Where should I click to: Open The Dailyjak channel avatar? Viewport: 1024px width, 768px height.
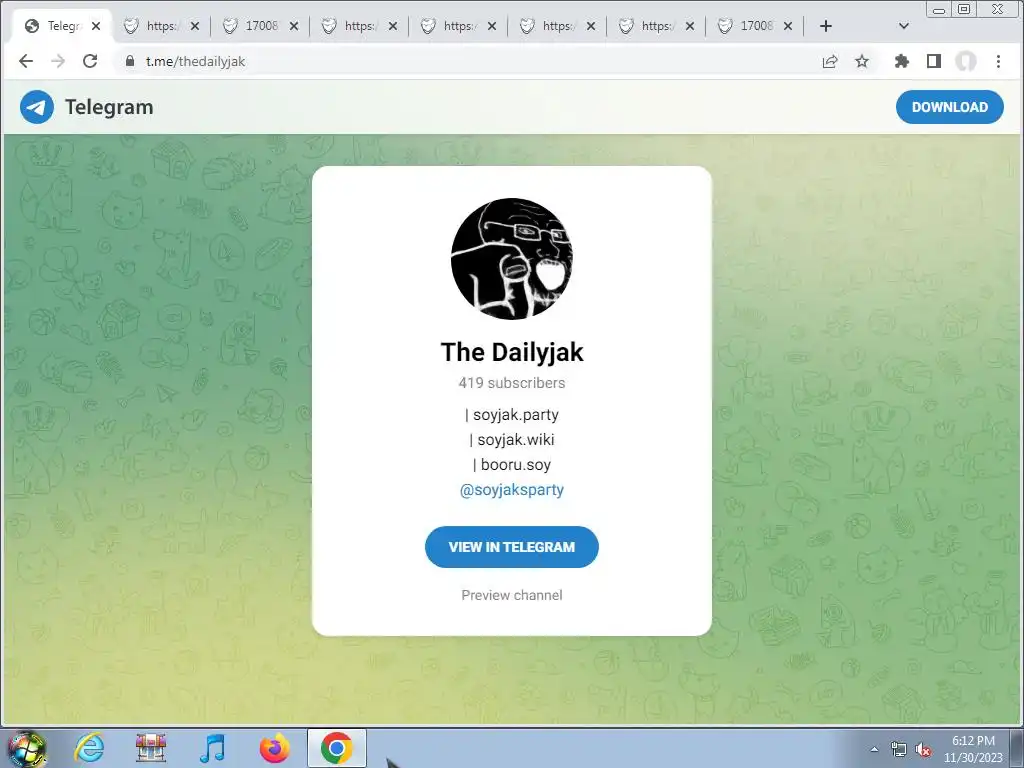coord(511,259)
